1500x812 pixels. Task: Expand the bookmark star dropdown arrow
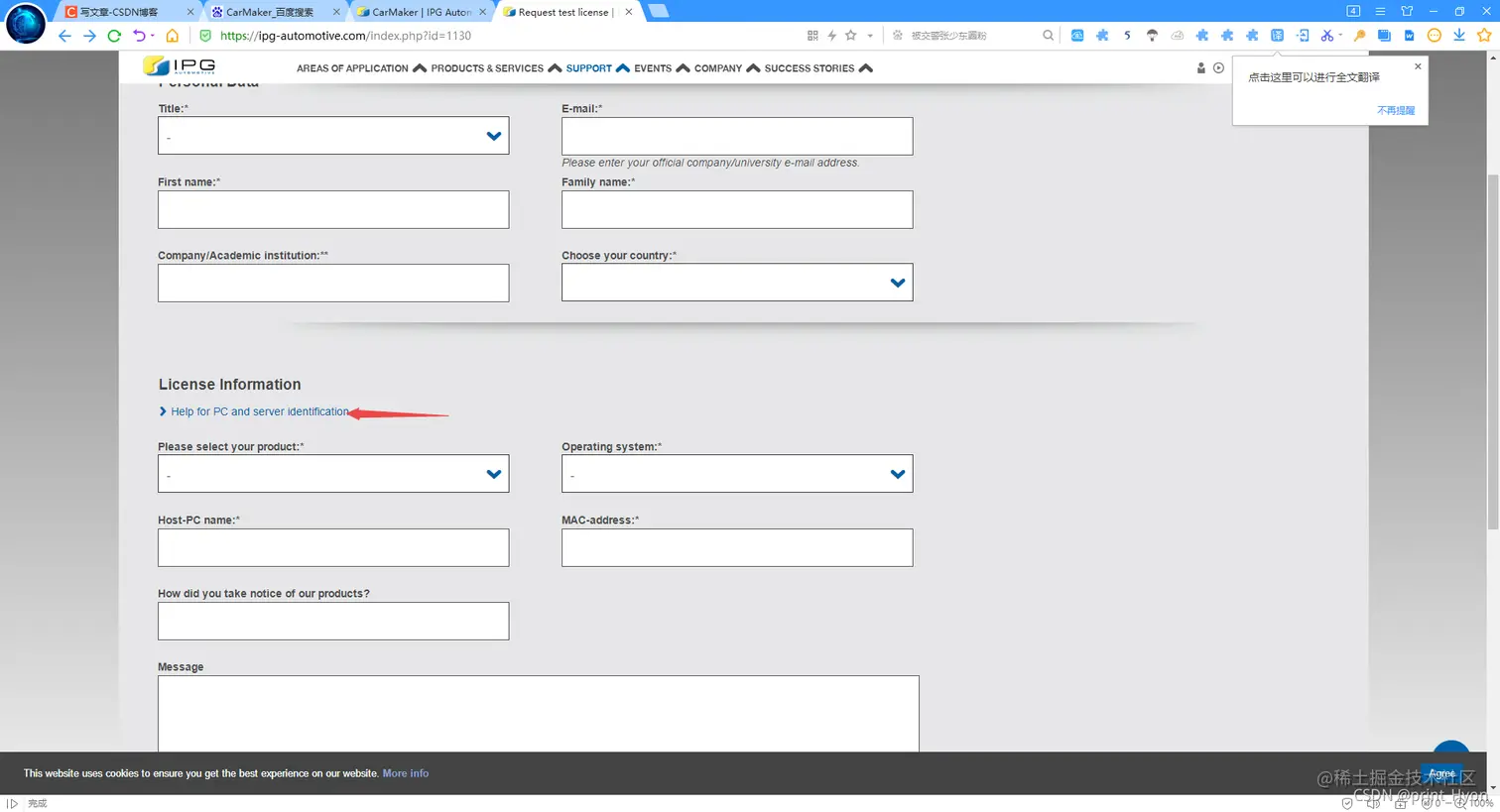pyautogui.click(x=870, y=36)
